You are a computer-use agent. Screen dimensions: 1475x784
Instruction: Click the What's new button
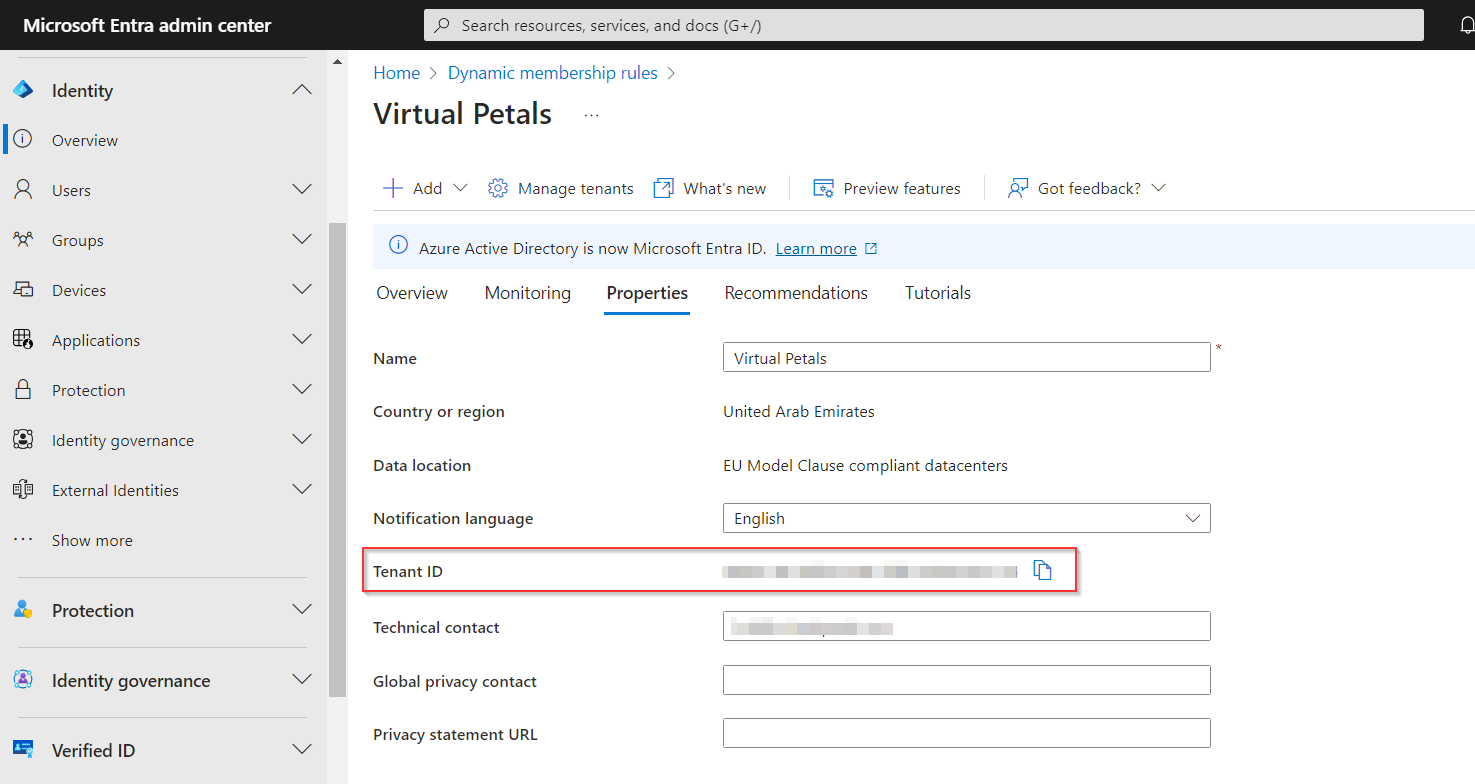pos(710,188)
